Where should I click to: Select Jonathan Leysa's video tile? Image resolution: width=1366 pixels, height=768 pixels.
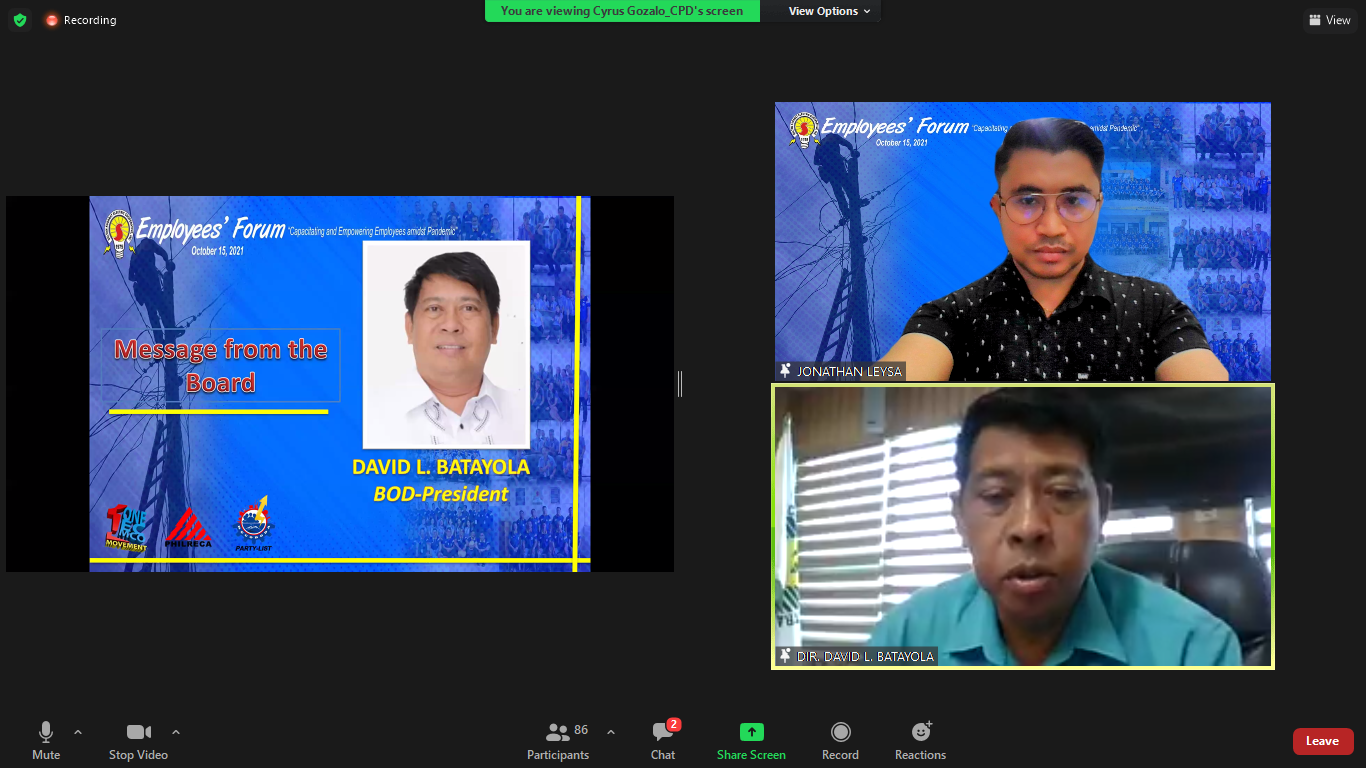click(1023, 241)
